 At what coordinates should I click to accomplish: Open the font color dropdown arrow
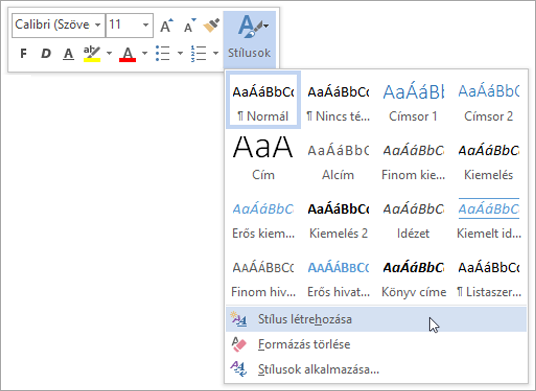pos(145,53)
